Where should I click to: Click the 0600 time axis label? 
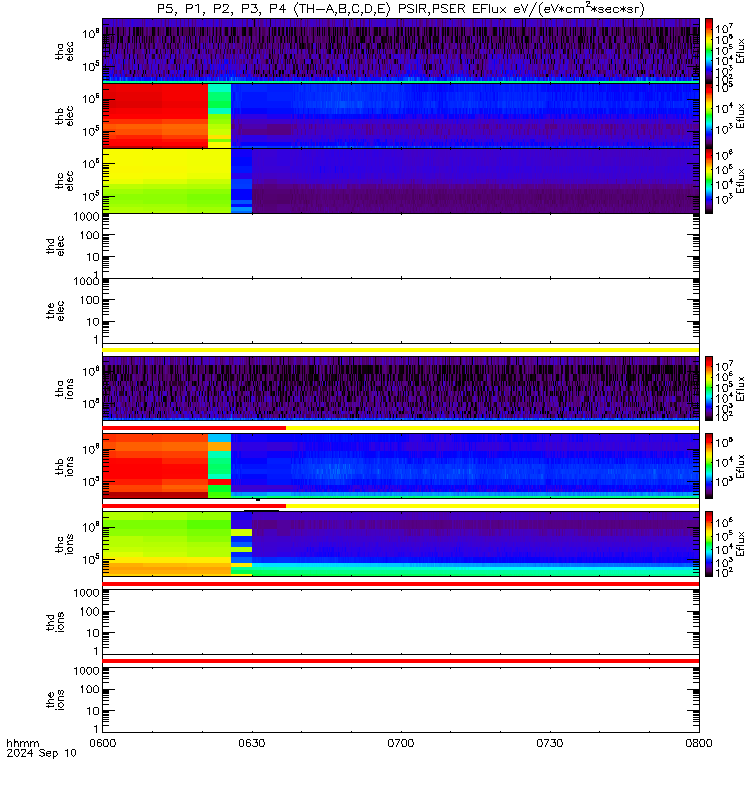point(103,743)
